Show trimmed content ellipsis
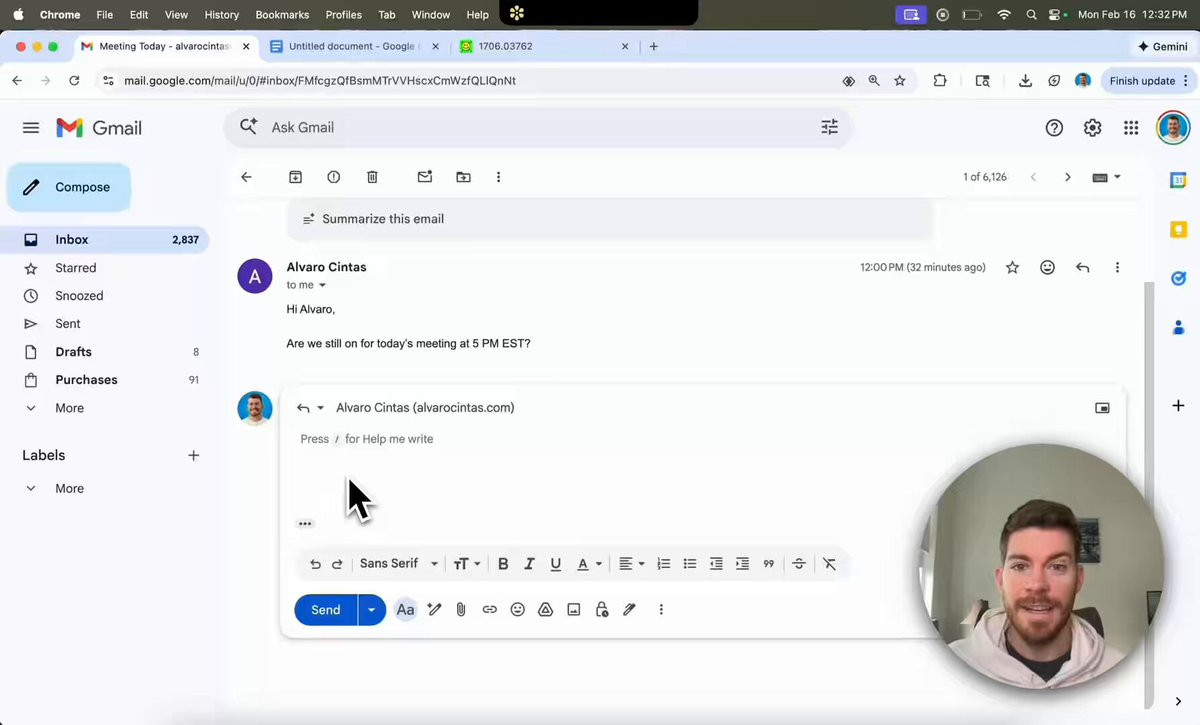1200x725 pixels. pyautogui.click(x=305, y=523)
